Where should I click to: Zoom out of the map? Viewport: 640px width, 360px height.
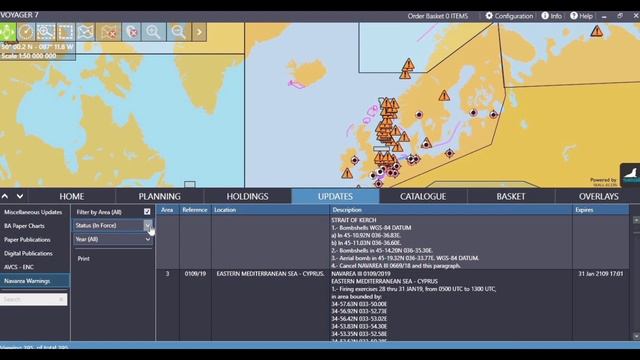pyautogui.click(x=179, y=32)
